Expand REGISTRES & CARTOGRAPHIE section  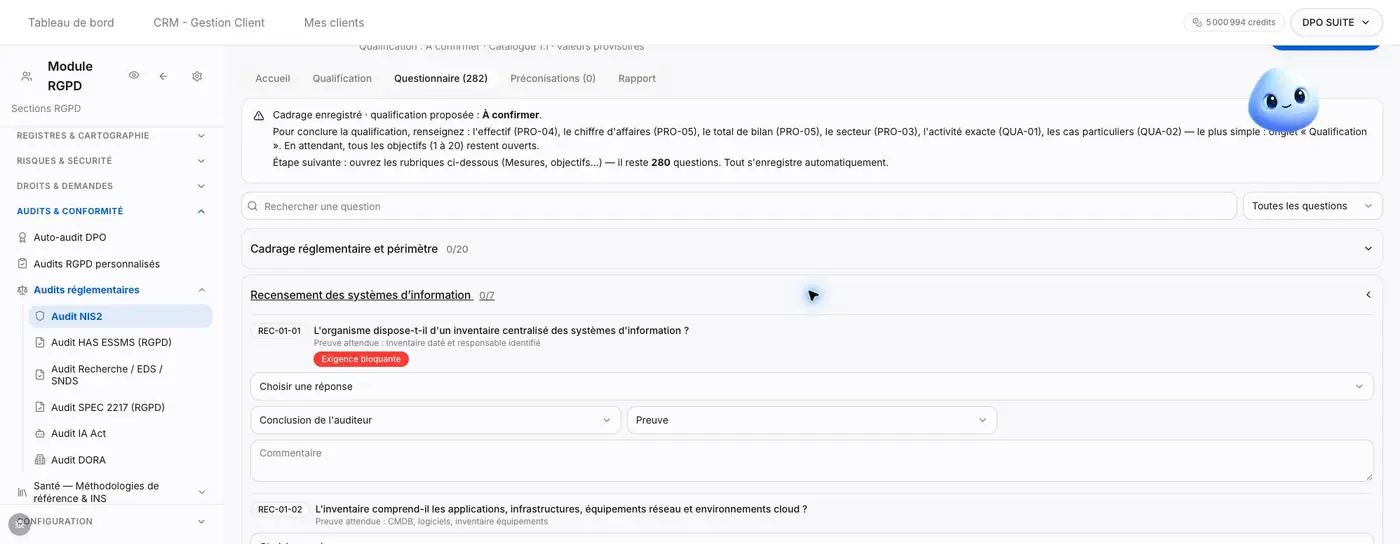(x=201, y=135)
